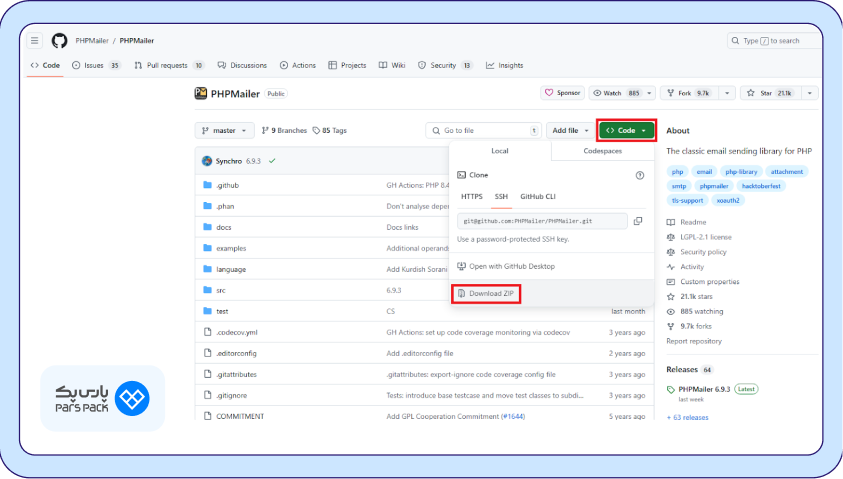Choose Open with GitHub Desktop
Viewport: 843px width, 479px height.
(511, 266)
